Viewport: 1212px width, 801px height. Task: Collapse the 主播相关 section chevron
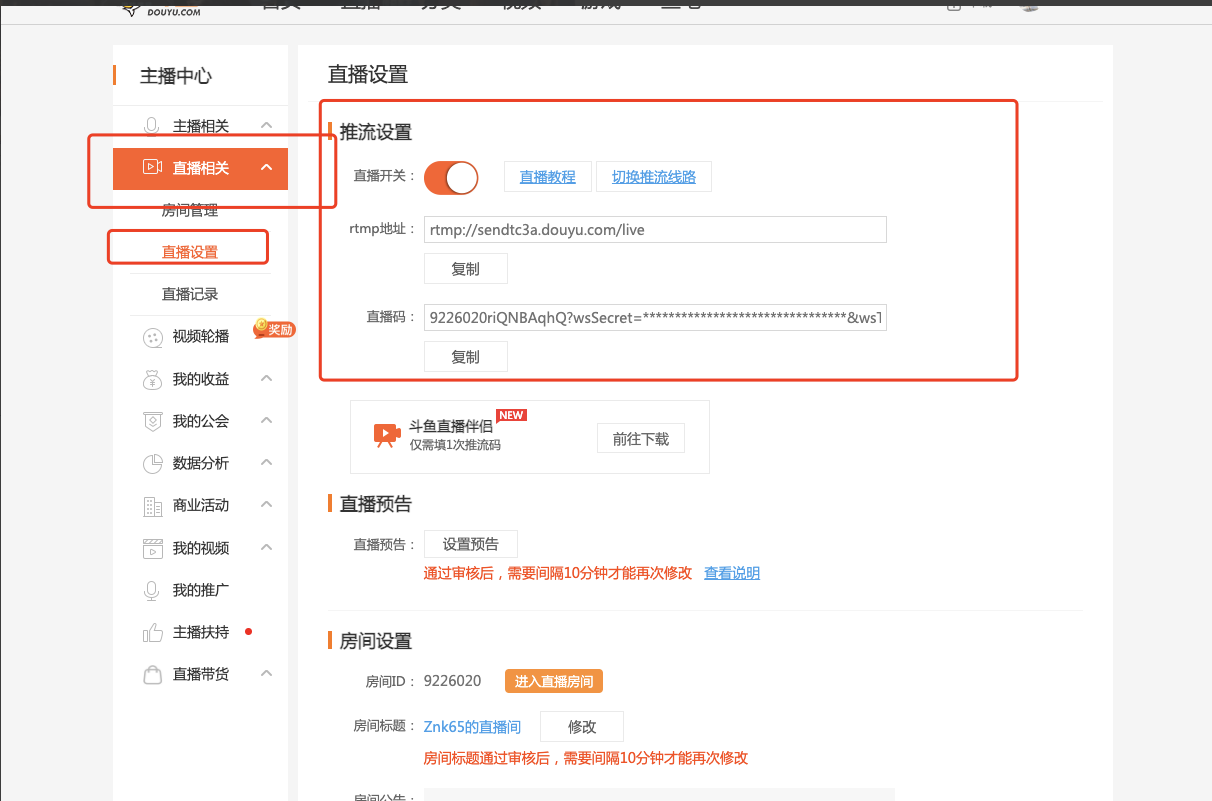click(x=266, y=125)
